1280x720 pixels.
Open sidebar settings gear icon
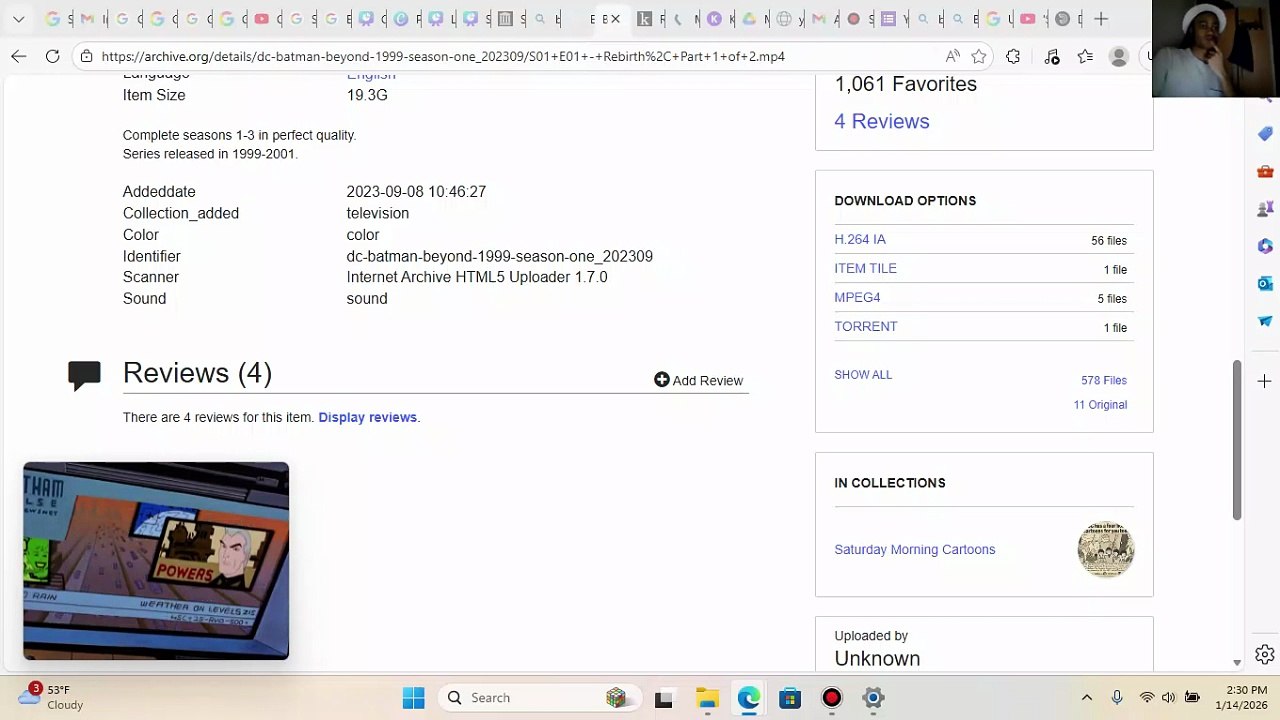click(1265, 655)
